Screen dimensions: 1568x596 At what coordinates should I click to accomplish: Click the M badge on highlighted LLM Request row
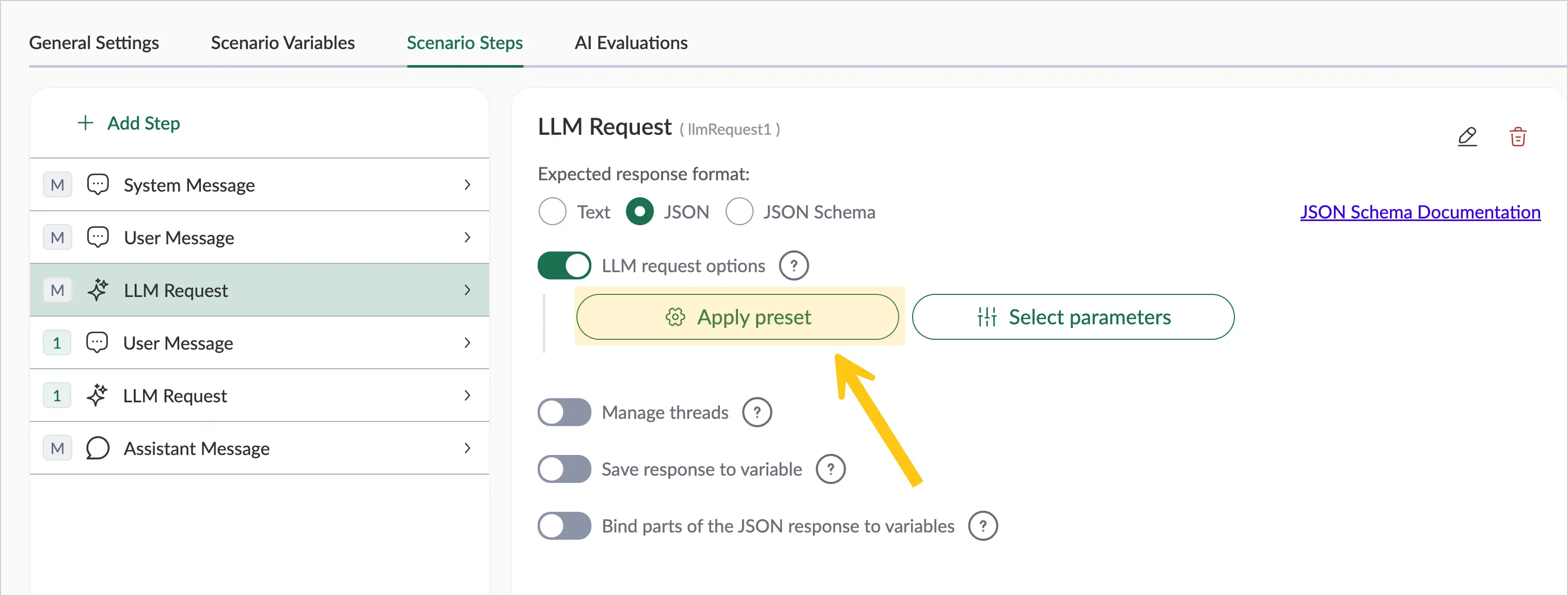[x=57, y=290]
